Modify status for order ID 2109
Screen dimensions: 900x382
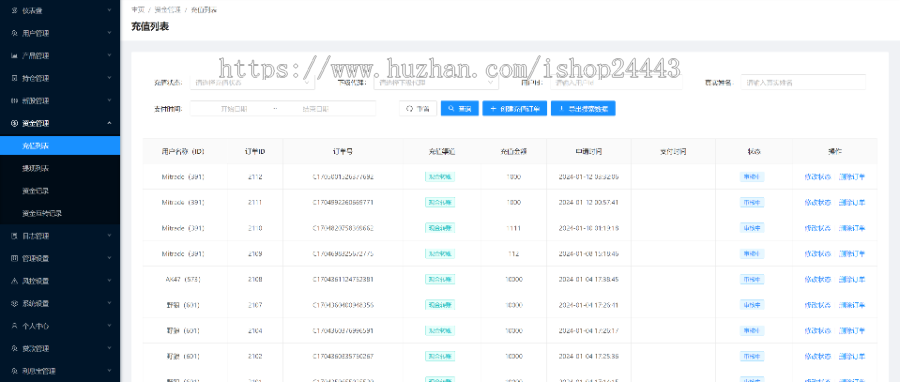[x=818, y=254]
